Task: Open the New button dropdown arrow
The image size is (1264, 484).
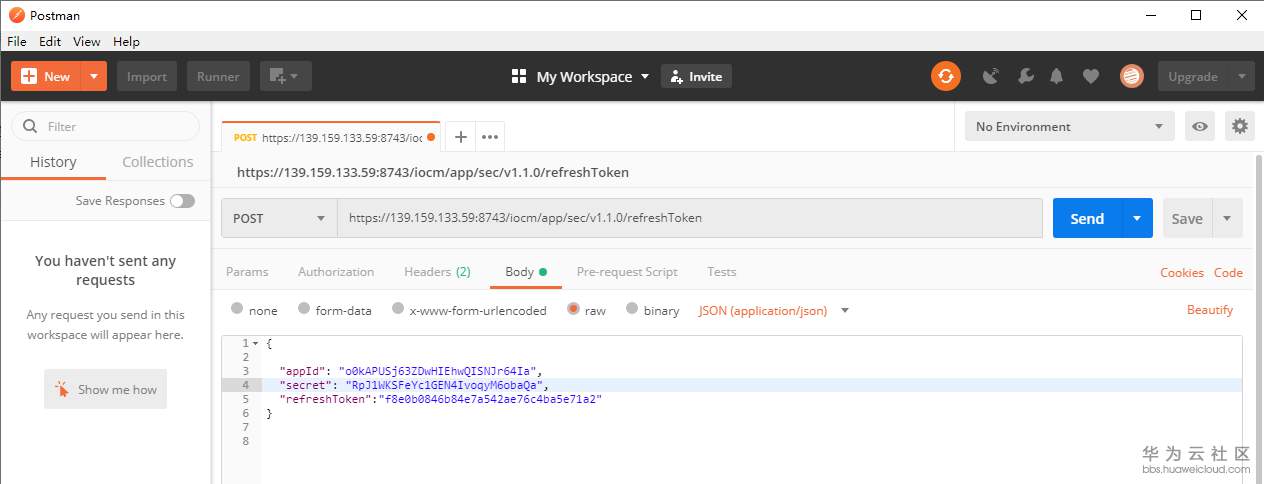Action: click(x=94, y=76)
